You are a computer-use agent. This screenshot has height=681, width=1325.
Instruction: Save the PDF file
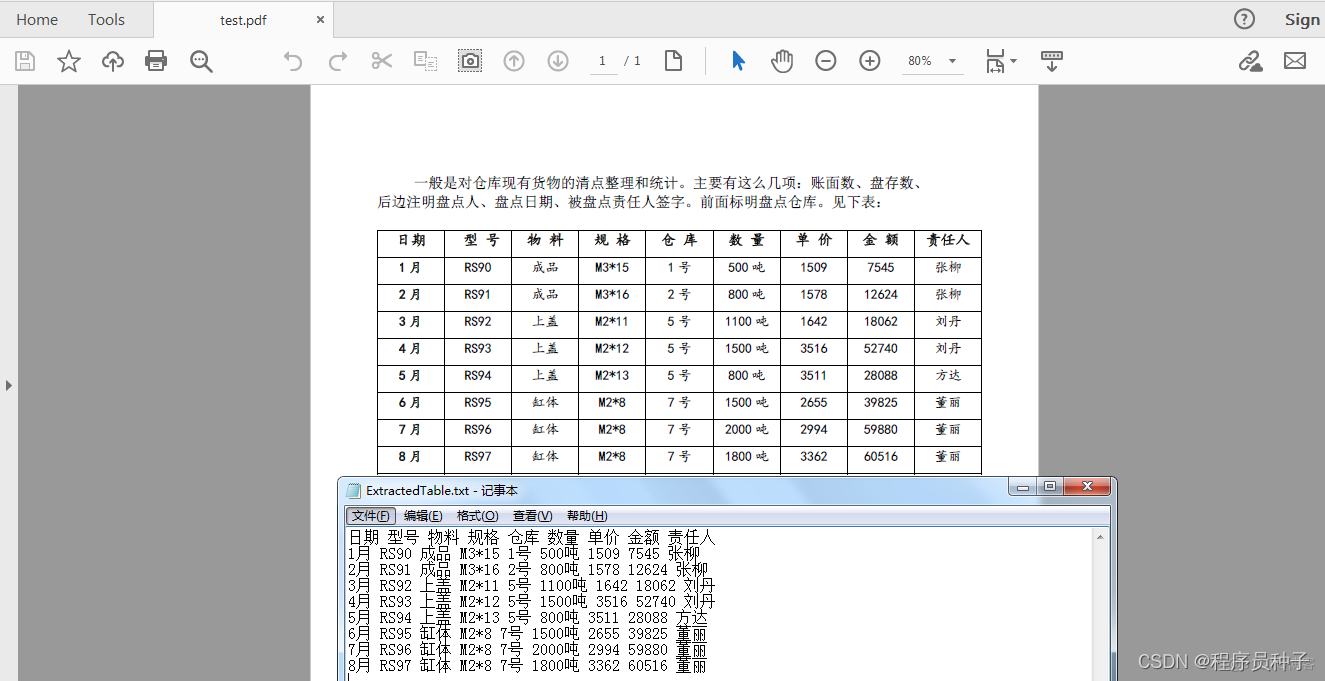(24, 61)
